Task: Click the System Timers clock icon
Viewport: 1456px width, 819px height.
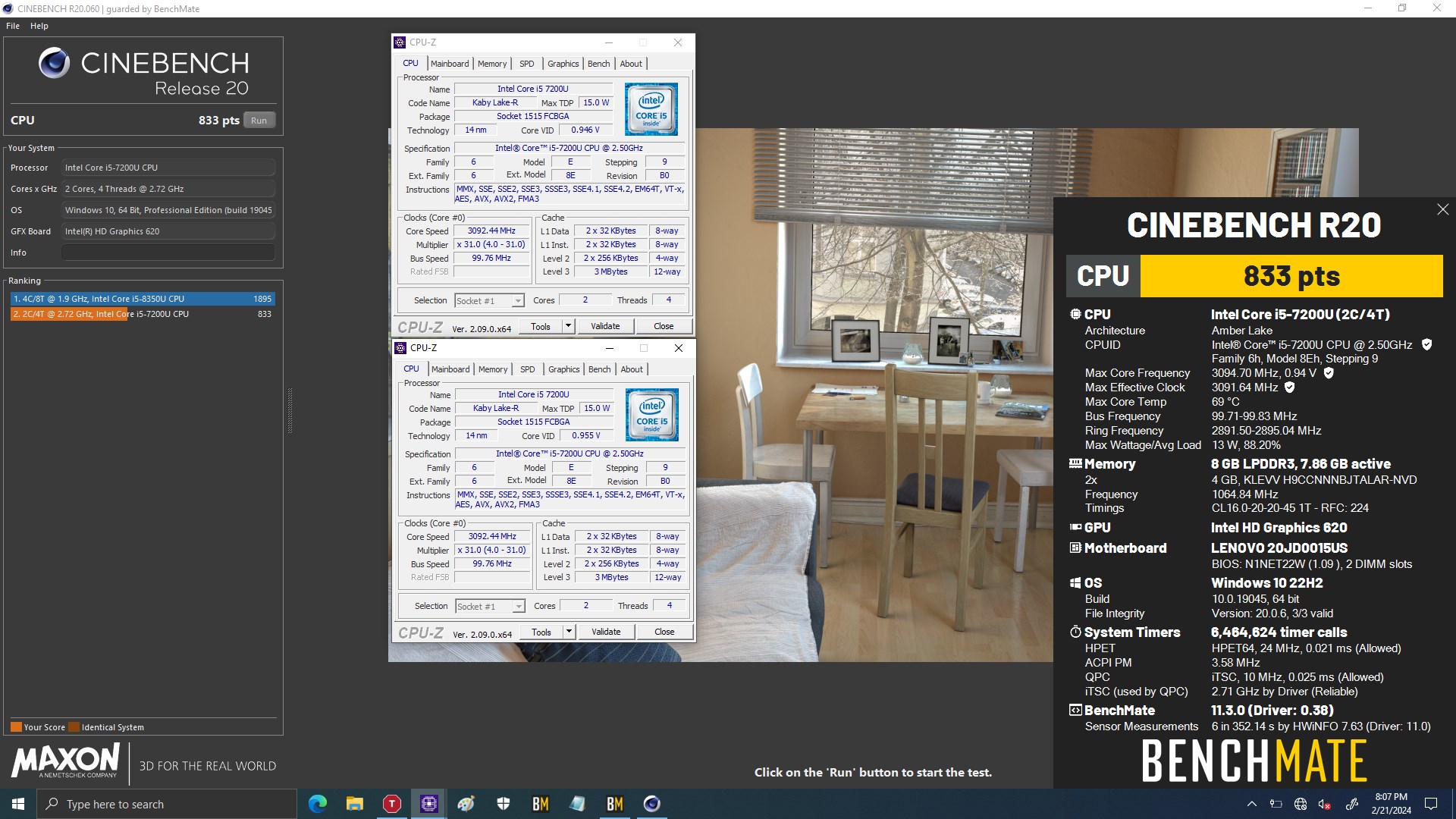Action: pyautogui.click(x=1075, y=632)
